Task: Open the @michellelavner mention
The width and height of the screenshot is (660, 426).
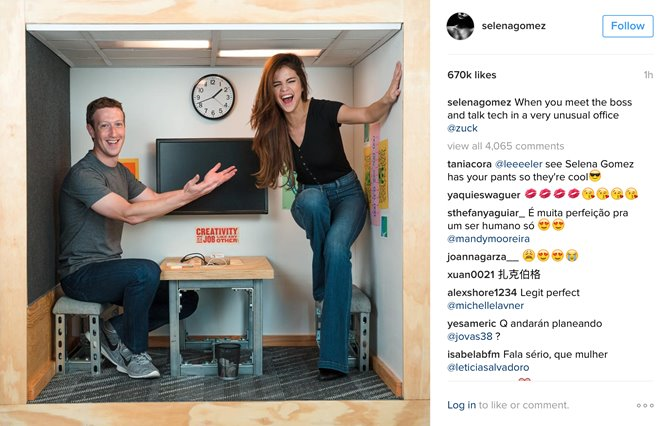Action: point(485,306)
